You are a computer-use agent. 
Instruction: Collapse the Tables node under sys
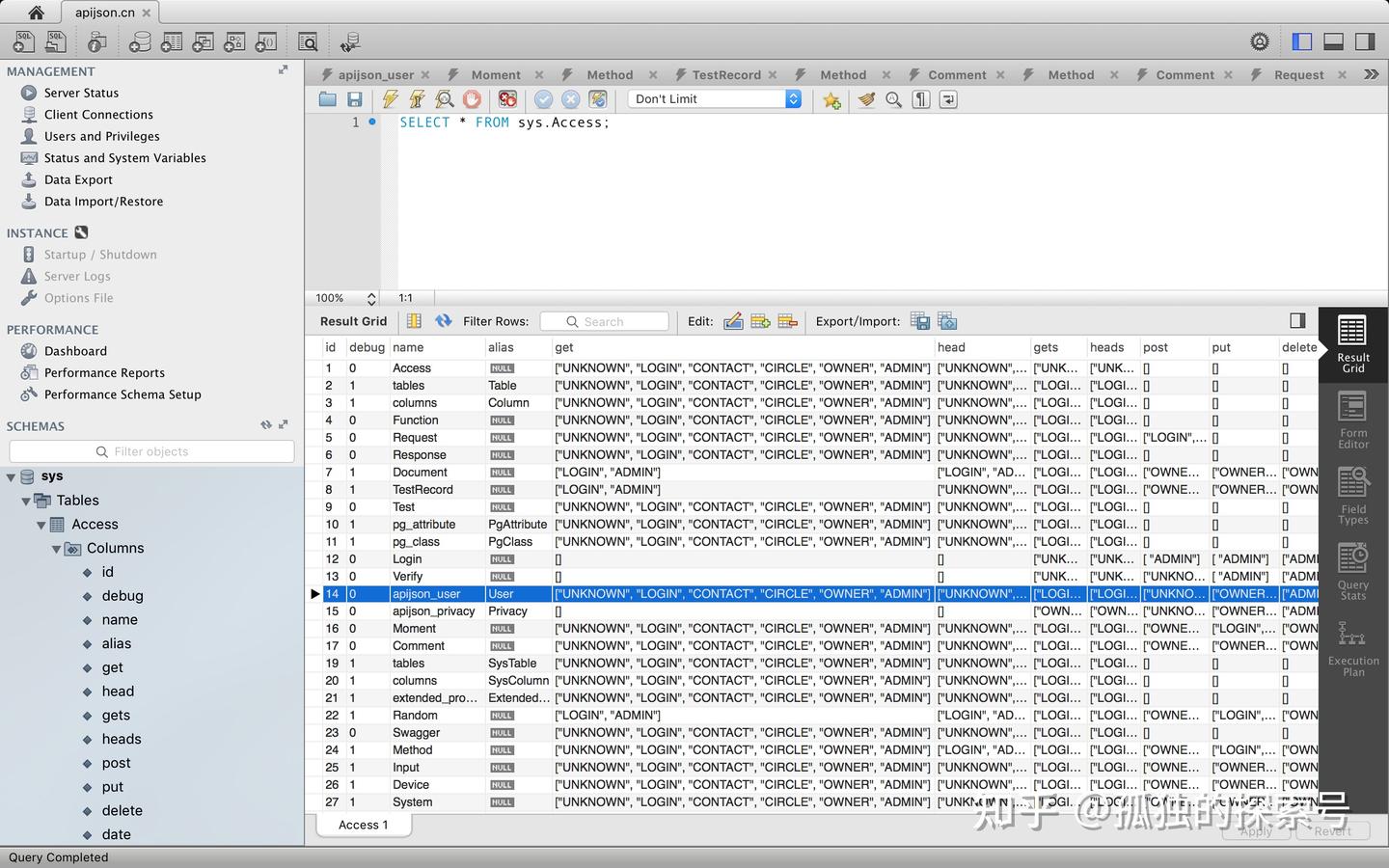[26, 501]
